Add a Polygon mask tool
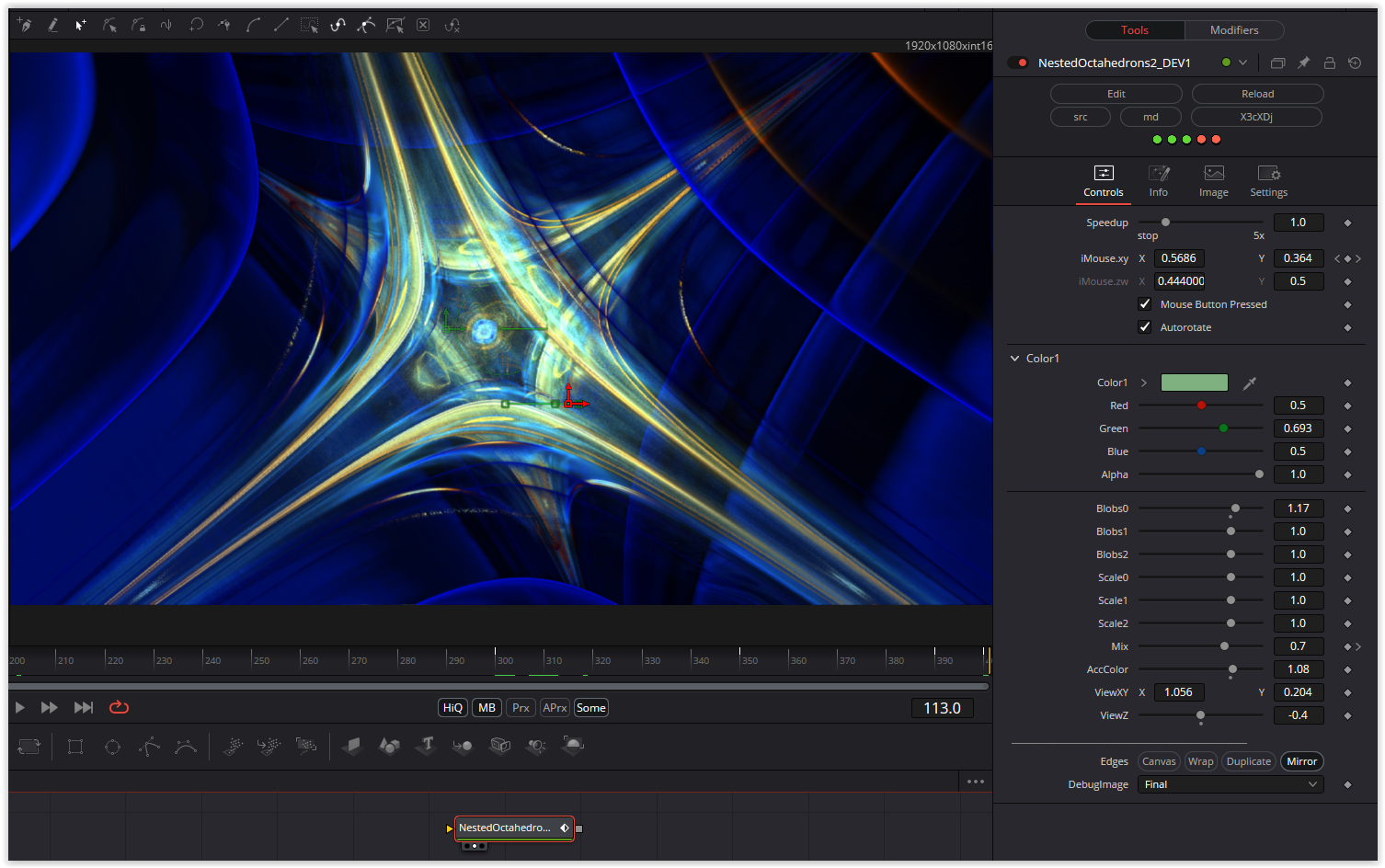This screenshot has width=1385, height=868. (149, 747)
